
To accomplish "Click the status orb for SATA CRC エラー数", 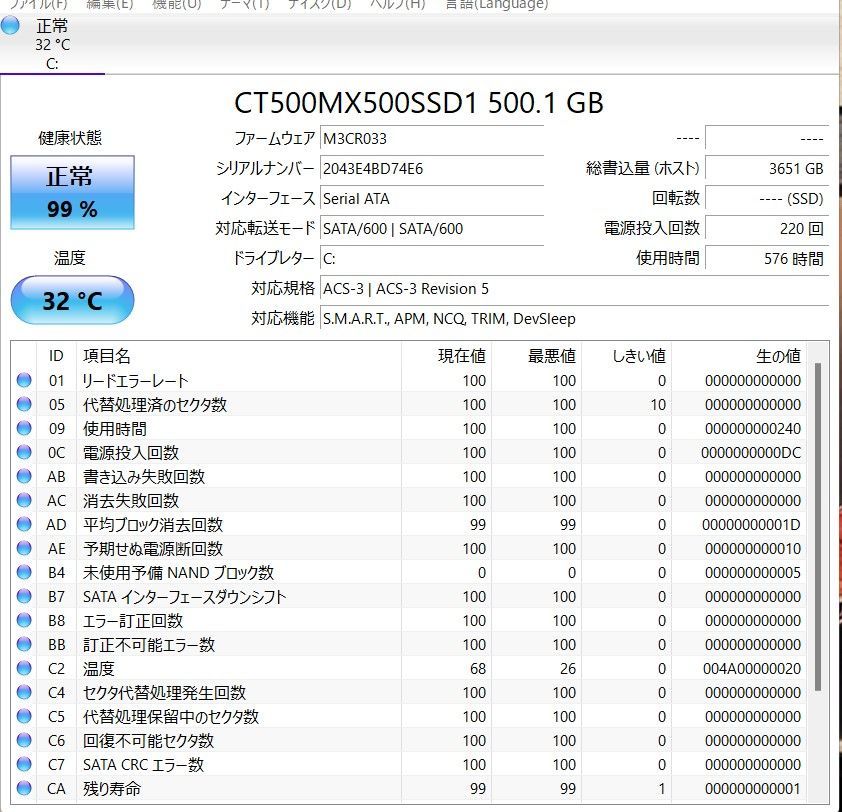I will 24,764.
